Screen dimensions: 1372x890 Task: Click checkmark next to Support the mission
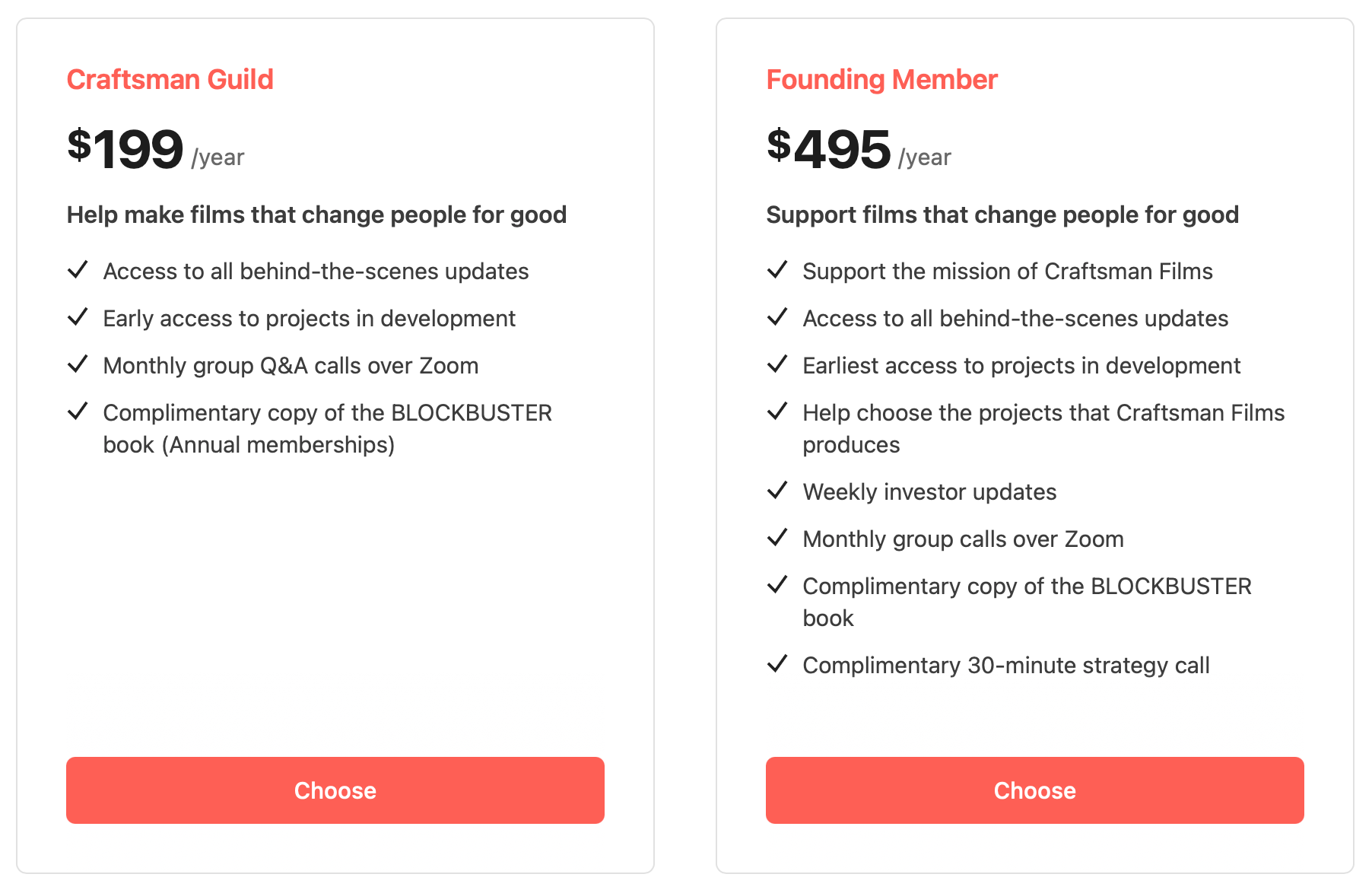coord(777,270)
